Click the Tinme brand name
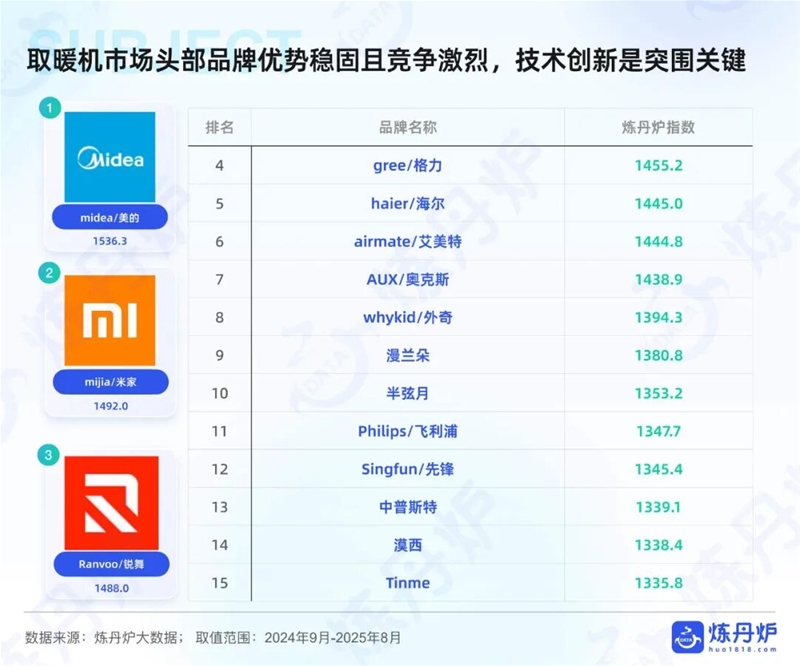This screenshot has width=800, height=666. click(407, 583)
